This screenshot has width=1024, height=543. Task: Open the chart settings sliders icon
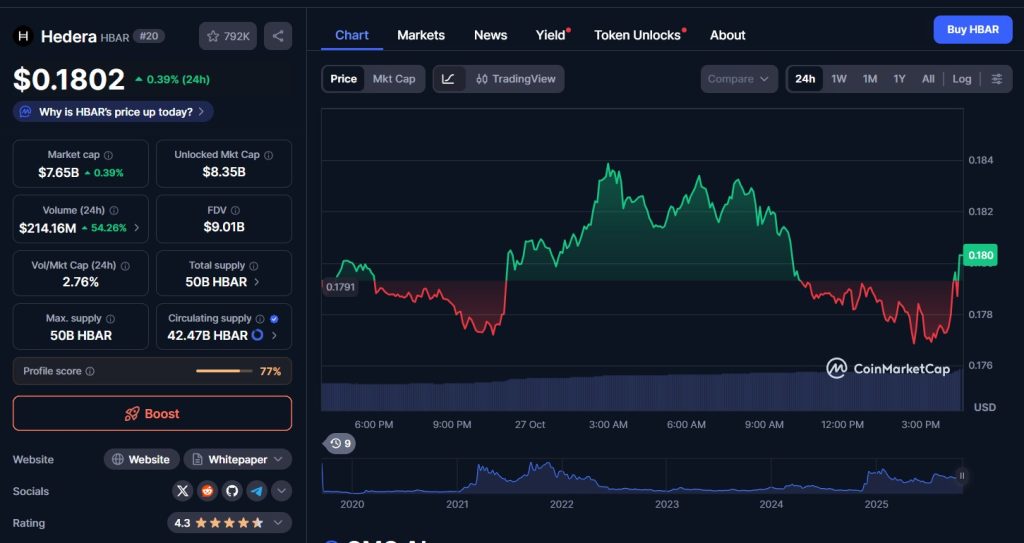coord(997,79)
